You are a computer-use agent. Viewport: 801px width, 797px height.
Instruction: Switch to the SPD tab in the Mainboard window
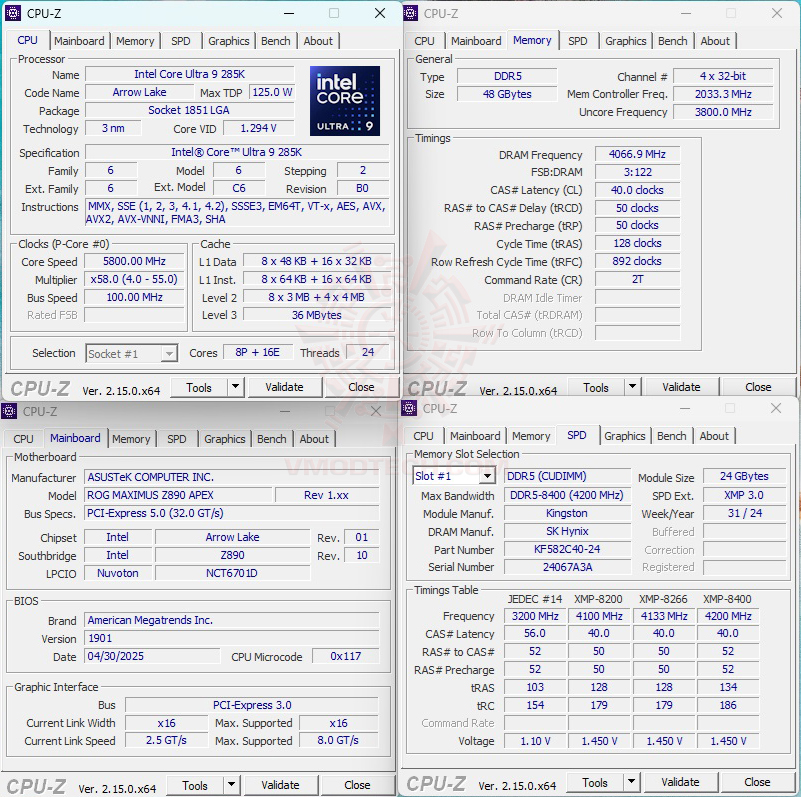click(177, 439)
